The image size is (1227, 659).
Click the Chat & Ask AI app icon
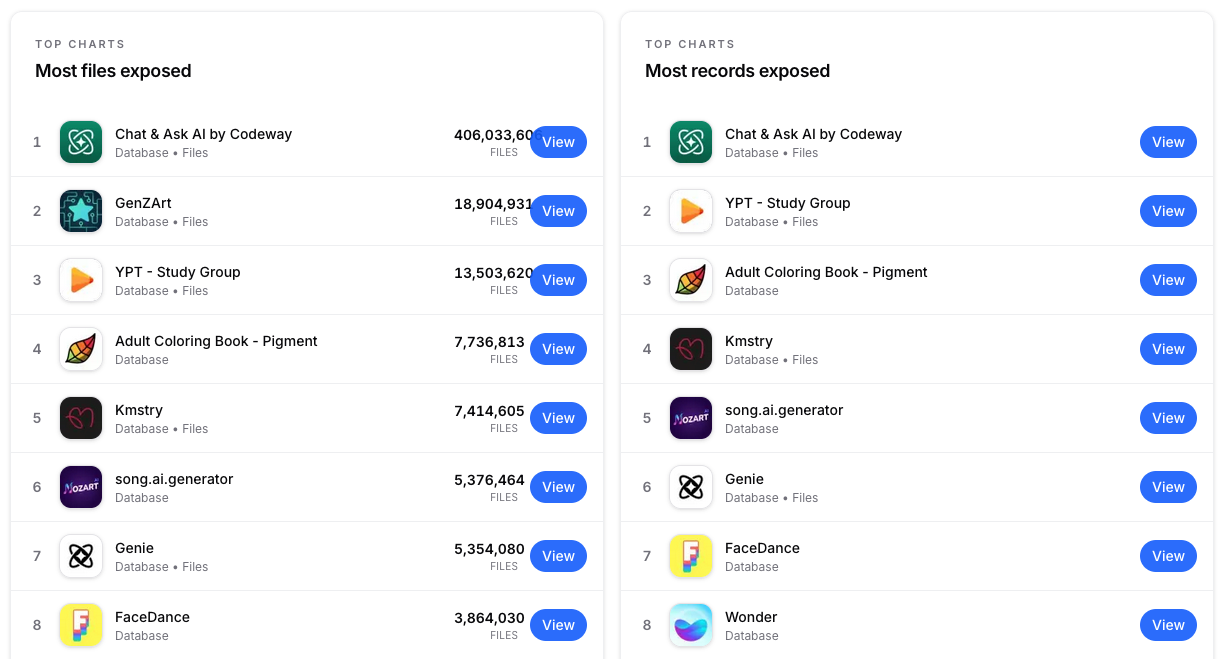point(81,142)
